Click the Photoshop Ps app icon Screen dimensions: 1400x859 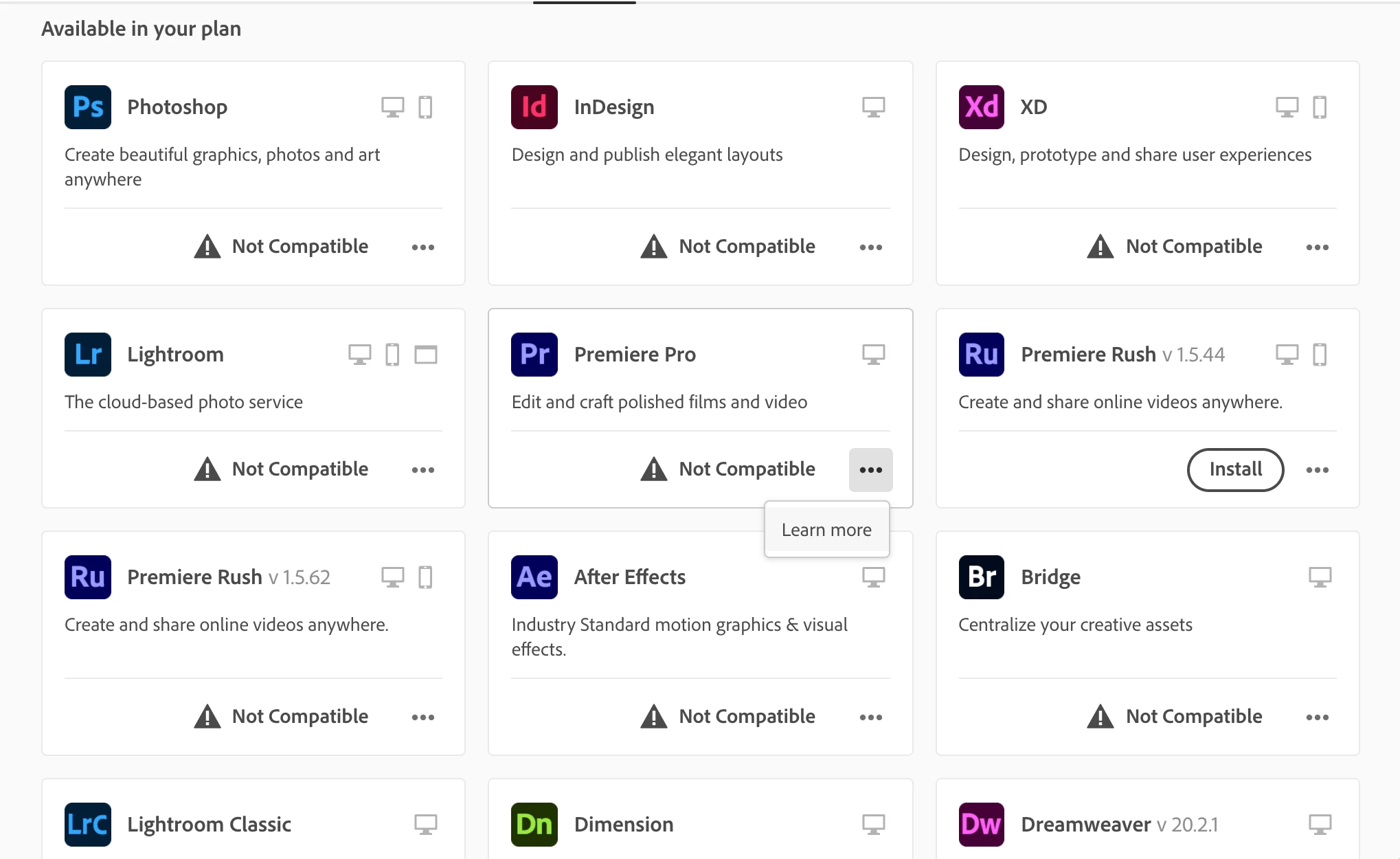coord(88,107)
